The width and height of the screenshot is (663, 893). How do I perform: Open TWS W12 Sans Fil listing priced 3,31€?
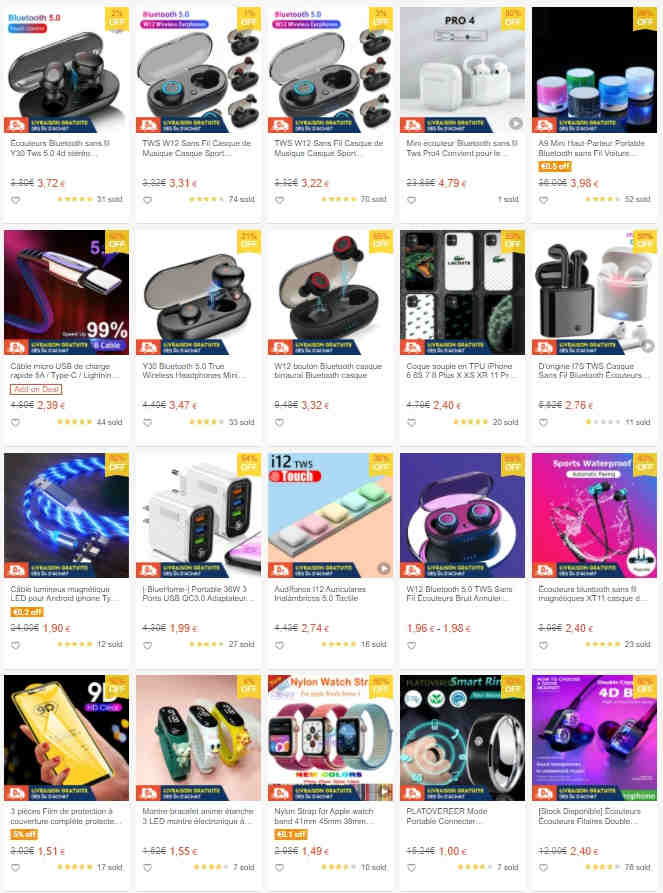point(197,148)
